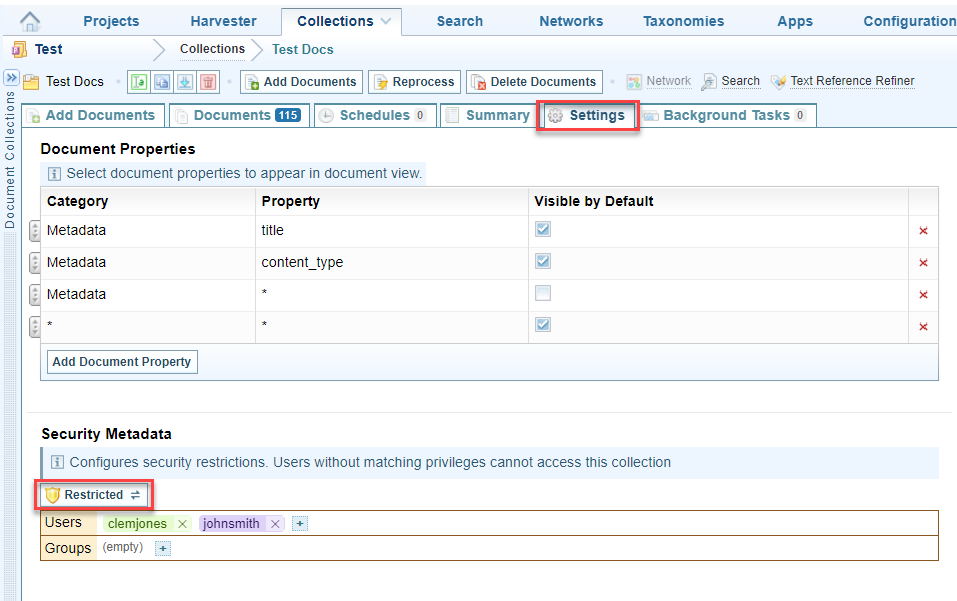The image size is (957, 601).
Task: Open the Background Tasks tab
Action: [x=725, y=115]
